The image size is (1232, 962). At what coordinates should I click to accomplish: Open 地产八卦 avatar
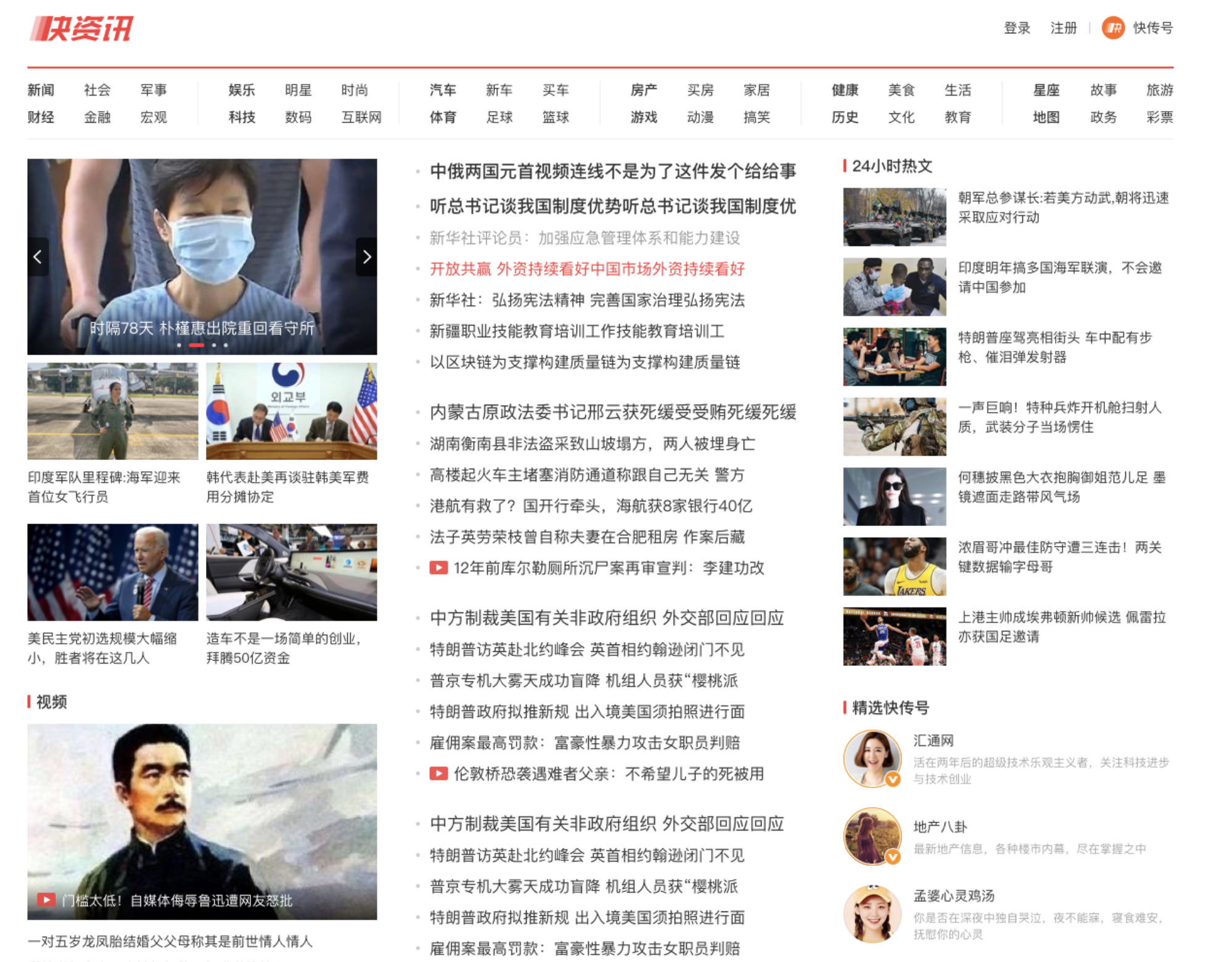coord(872,836)
